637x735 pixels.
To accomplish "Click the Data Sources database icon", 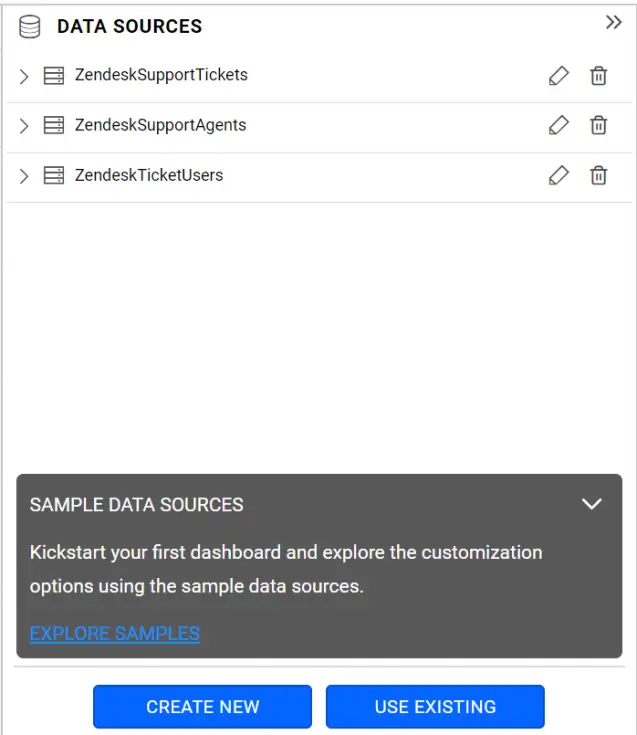I will pyautogui.click(x=31, y=27).
